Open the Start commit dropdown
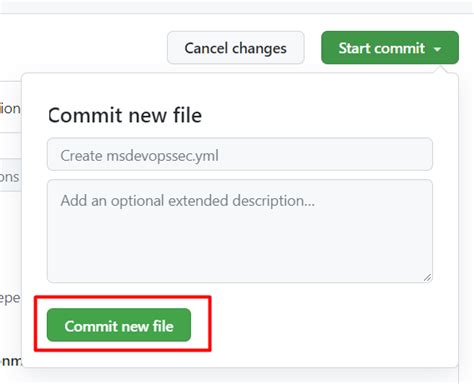 [390, 48]
